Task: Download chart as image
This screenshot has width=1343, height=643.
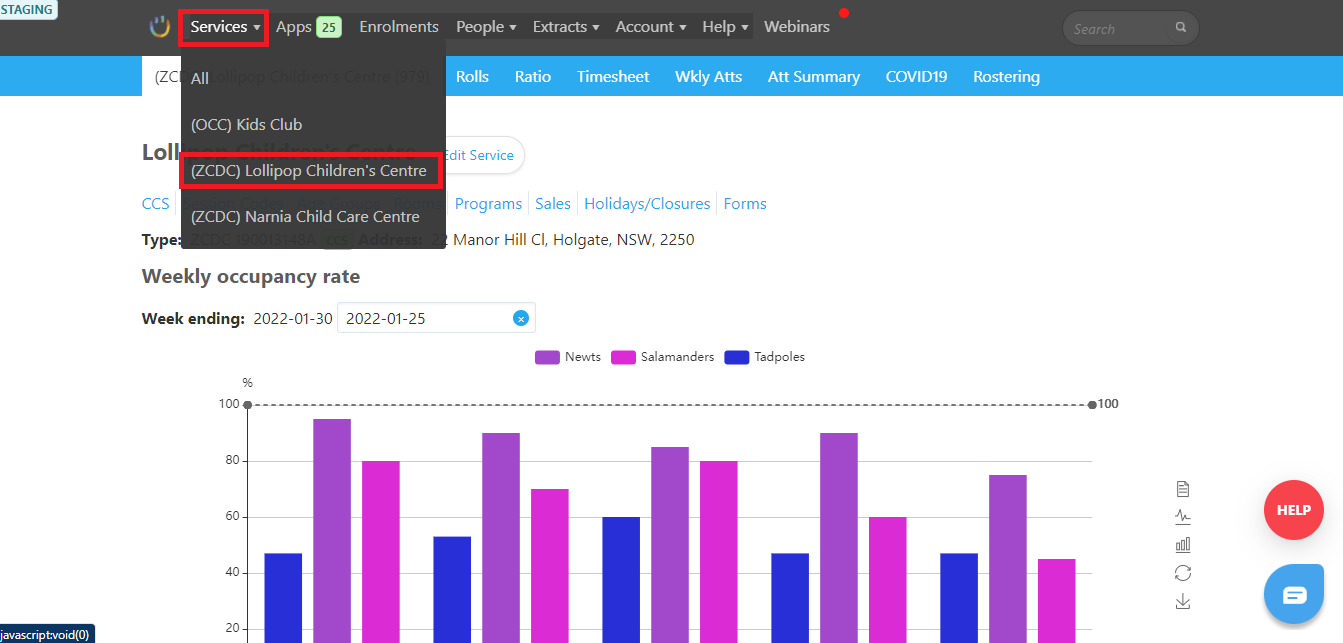Action: click(x=1183, y=601)
